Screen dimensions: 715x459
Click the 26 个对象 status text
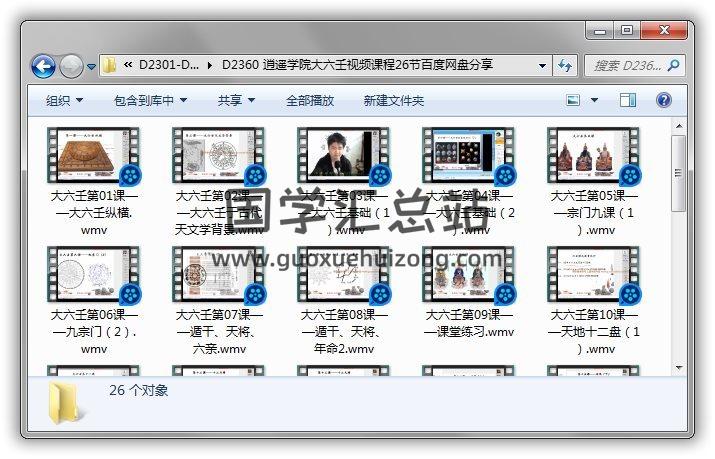pyautogui.click(x=139, y=391)
